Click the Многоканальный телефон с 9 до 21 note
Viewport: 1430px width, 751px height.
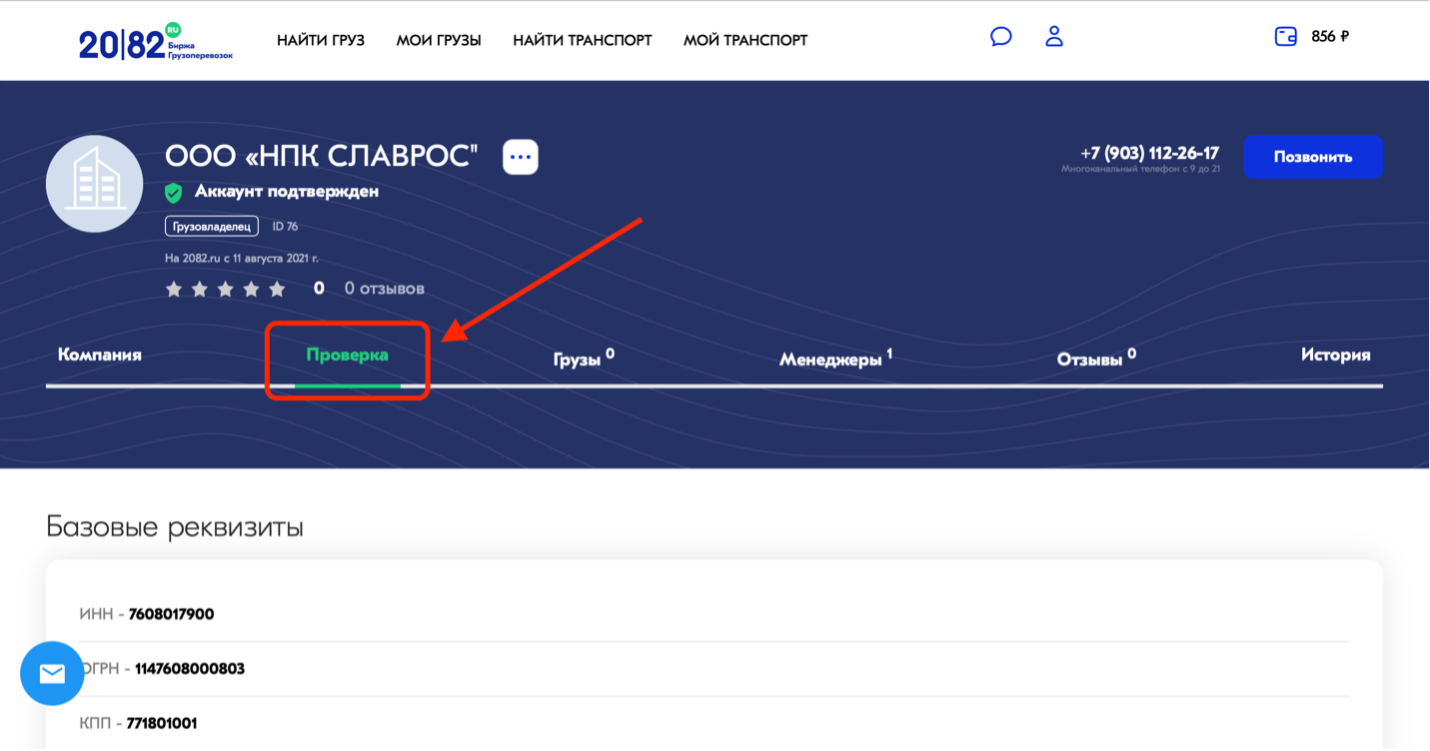(1141, 170)
